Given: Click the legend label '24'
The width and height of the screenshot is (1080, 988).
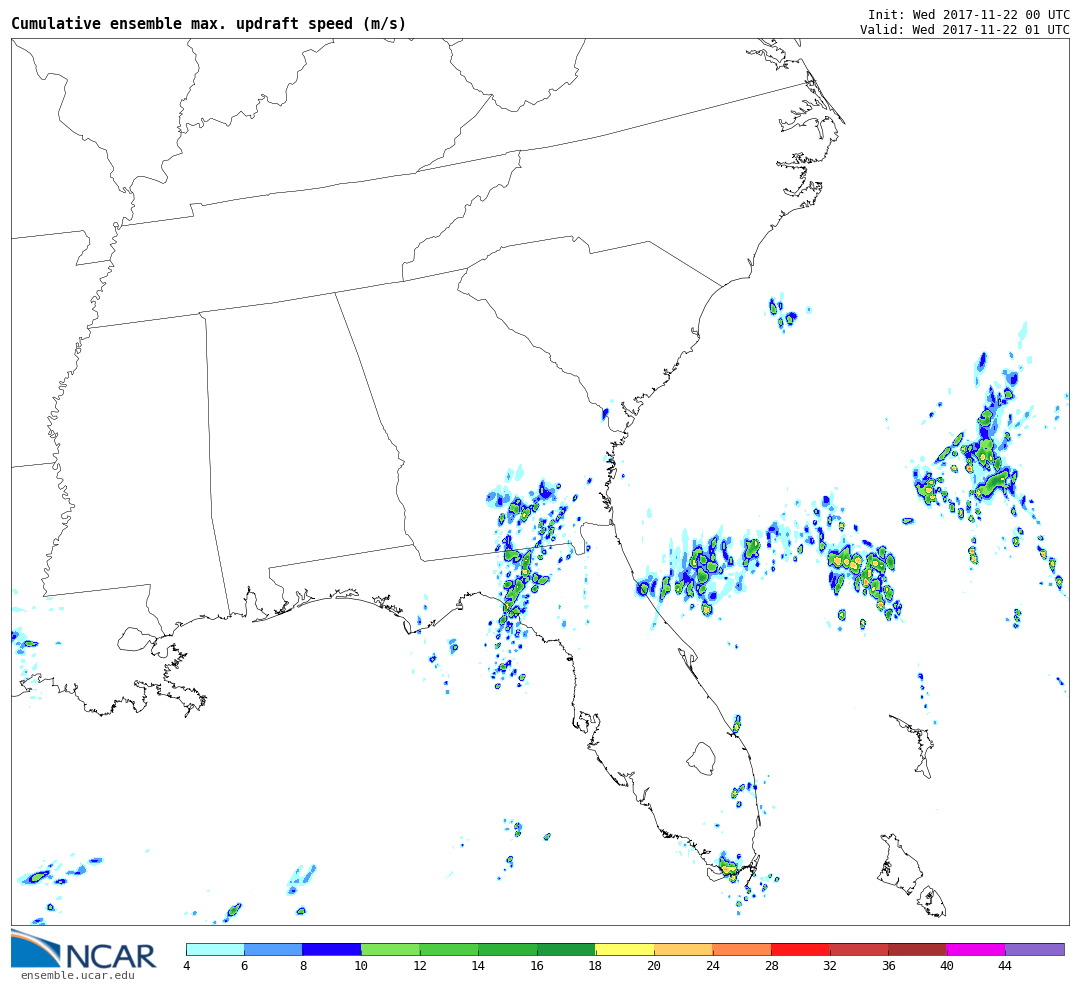Looking at the screenshot, I should (713, 966).
